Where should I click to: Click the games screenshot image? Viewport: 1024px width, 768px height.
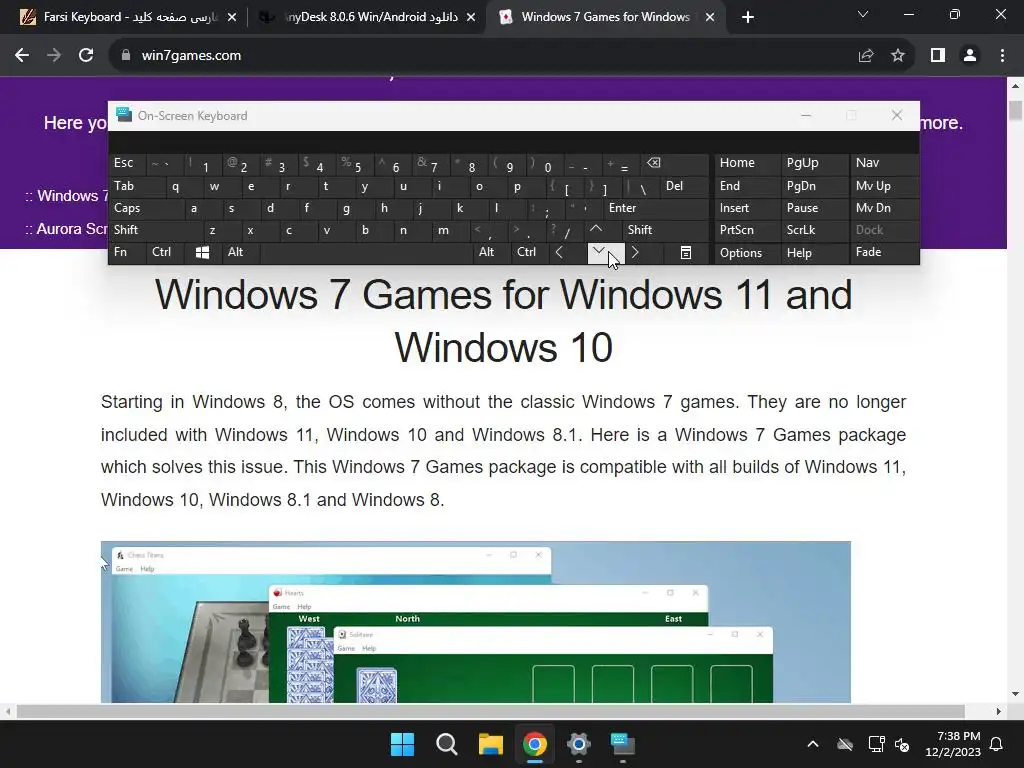[x=475, y=622]
